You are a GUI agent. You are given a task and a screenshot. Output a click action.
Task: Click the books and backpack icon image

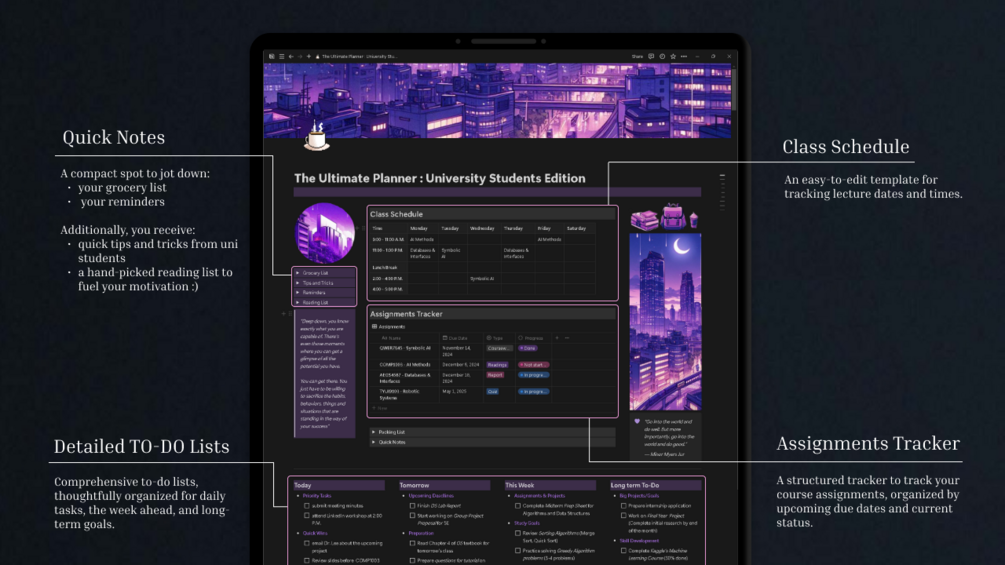coord(665,217)
